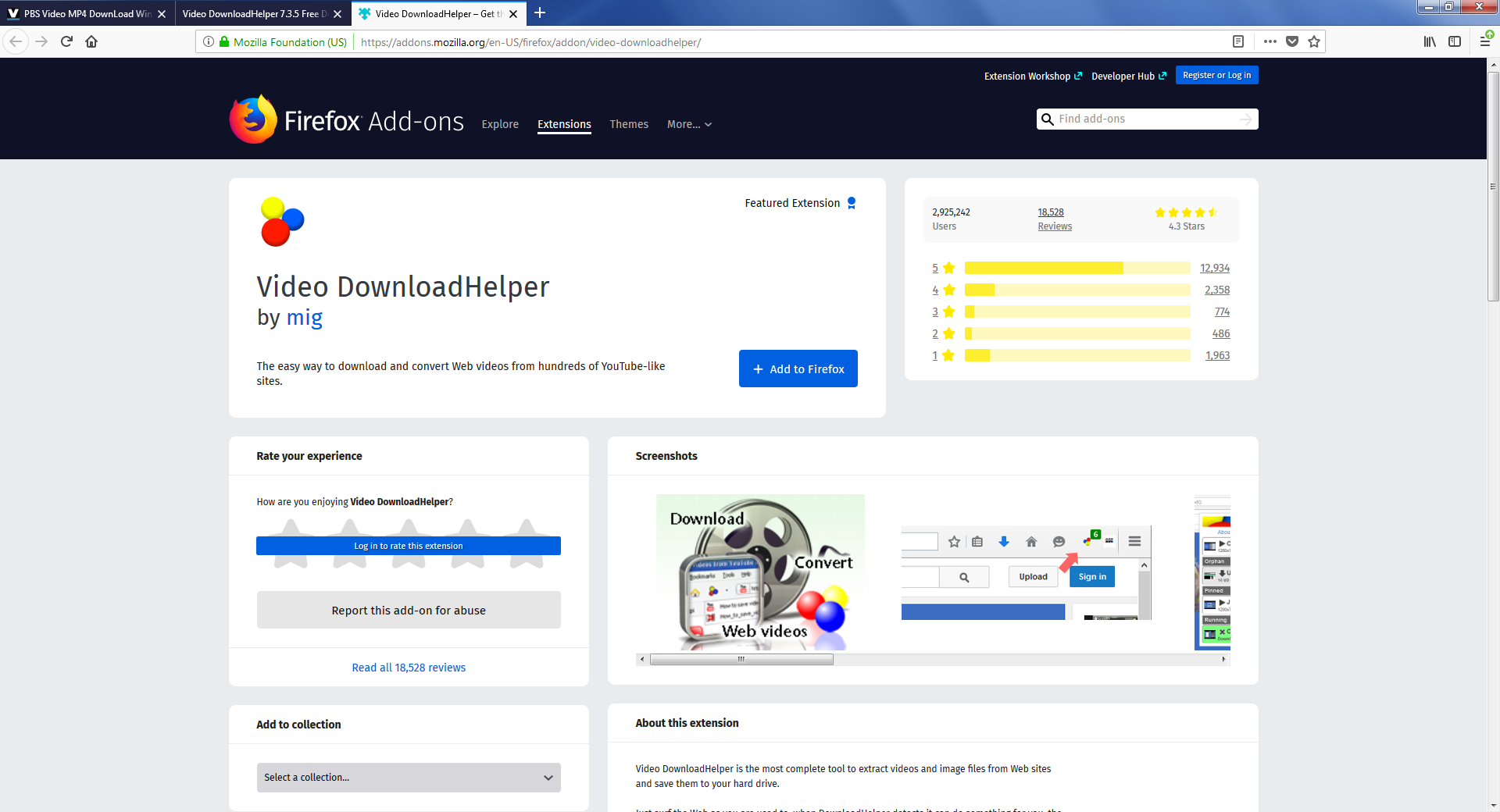The height and width of the screenshot is (812, 1500).
Task: Open the 12,934 five-star reviews count
Action: coord(1215,268)
